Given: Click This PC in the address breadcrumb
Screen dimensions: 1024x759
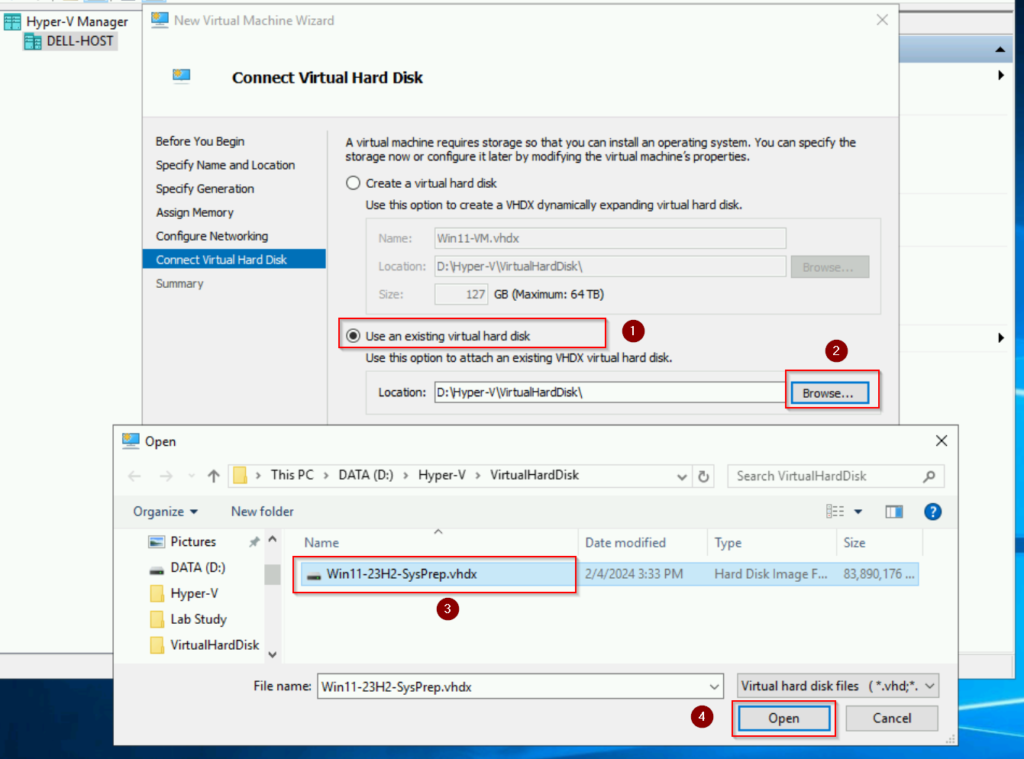Looking at the screenshot, I should click(x=292, y=475).
